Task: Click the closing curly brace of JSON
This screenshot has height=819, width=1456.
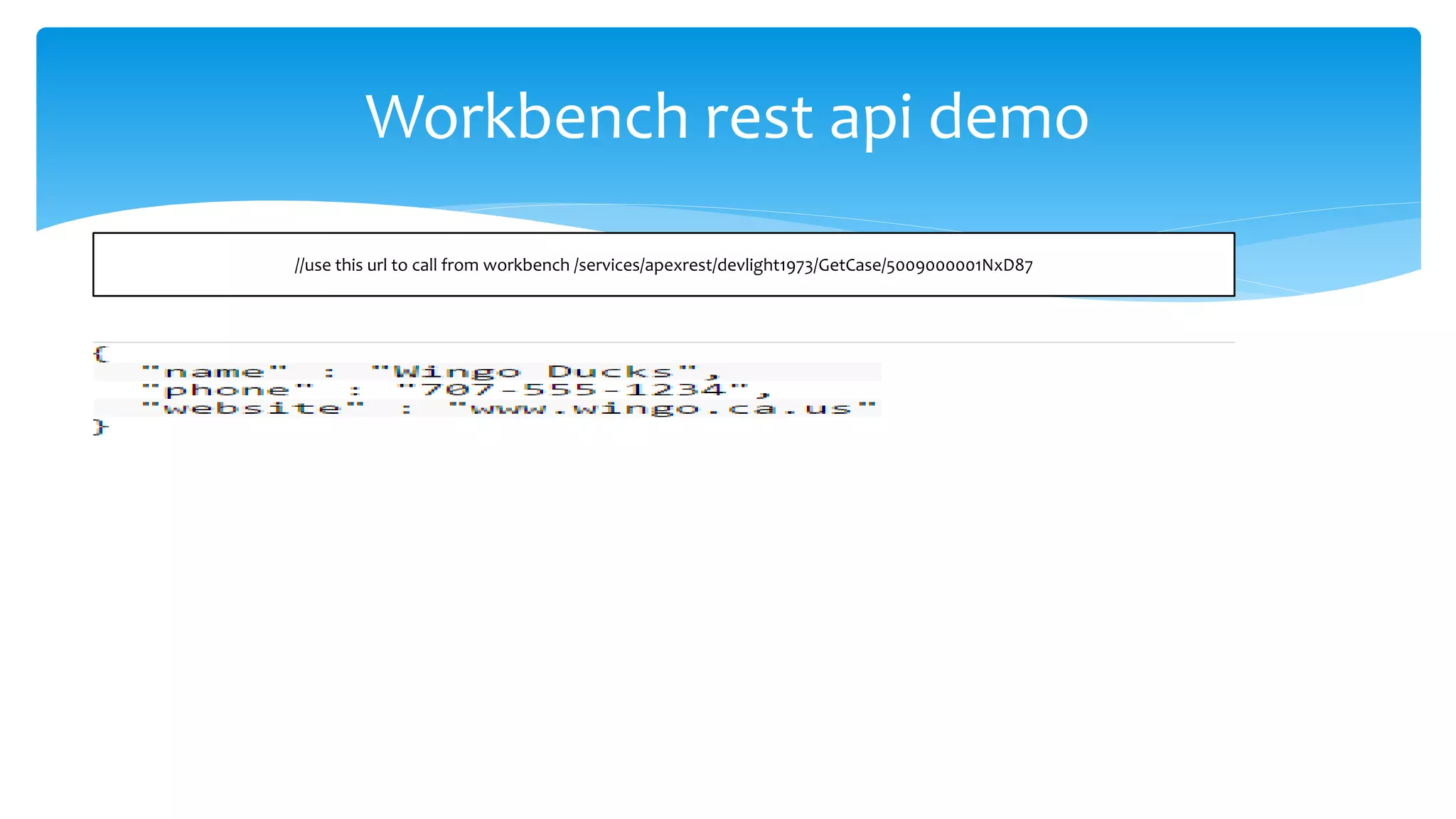Action: click(101, 427)
